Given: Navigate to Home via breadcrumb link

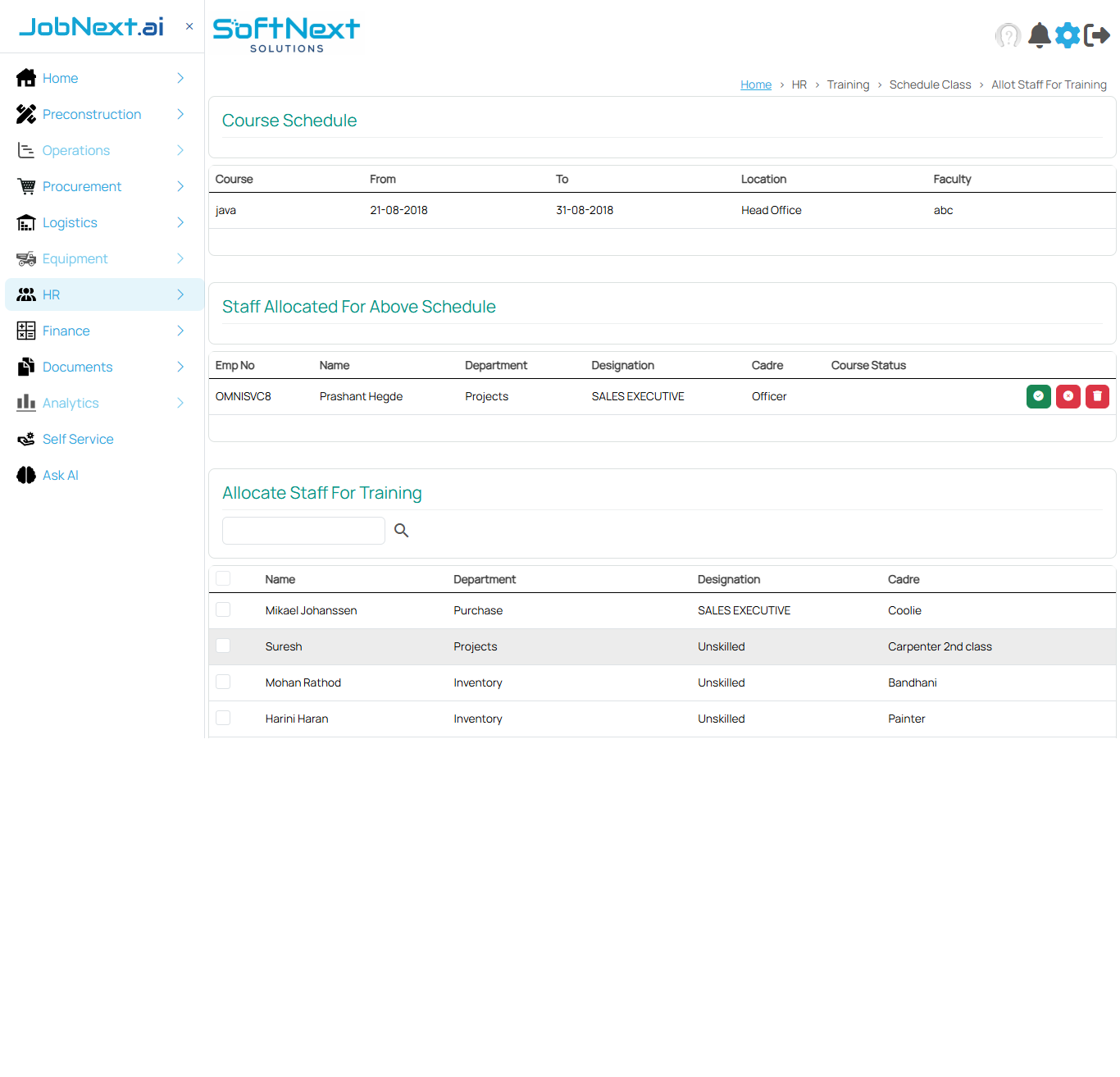Looking at the screenshot, I should tap(756, 84).
